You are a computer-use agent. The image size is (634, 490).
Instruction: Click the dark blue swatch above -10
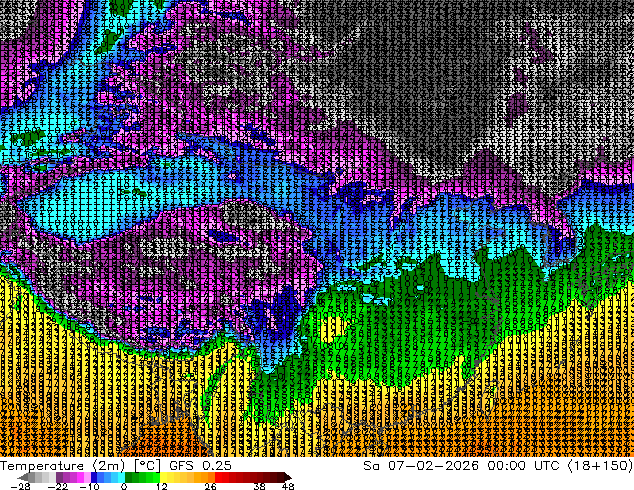[94, 477]
